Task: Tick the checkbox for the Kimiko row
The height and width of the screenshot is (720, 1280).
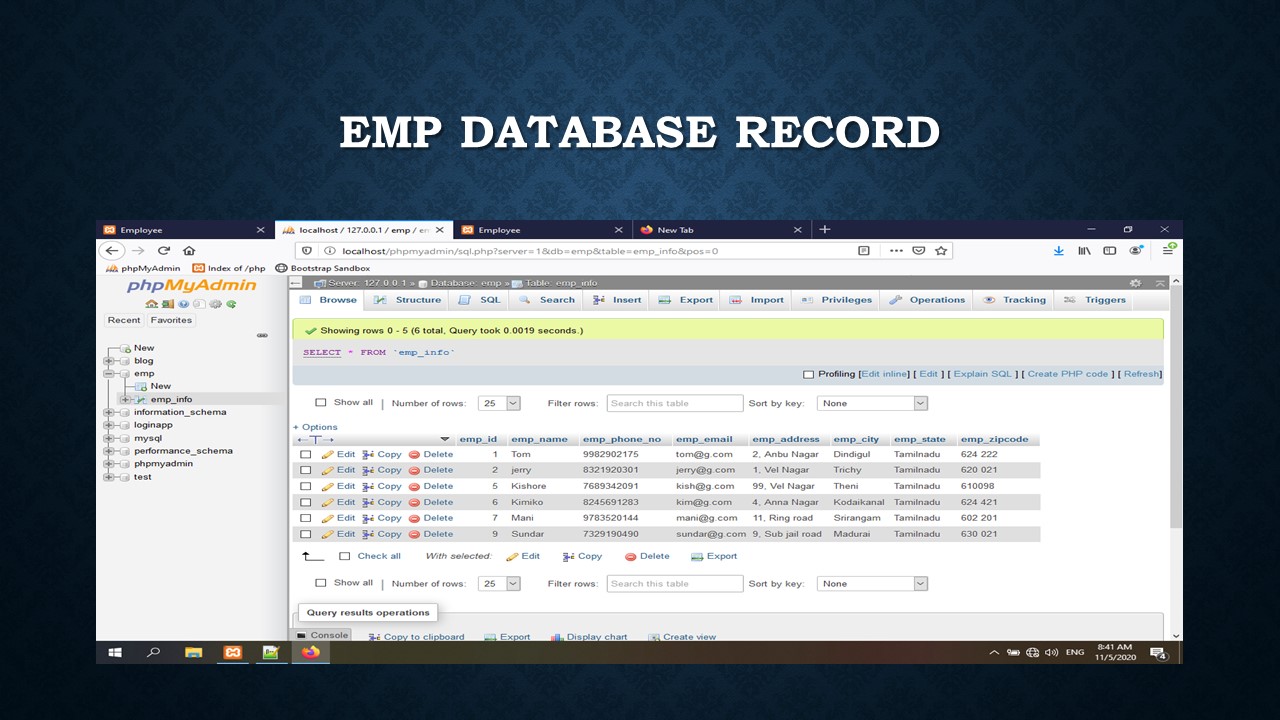Action: coord(306,502)
